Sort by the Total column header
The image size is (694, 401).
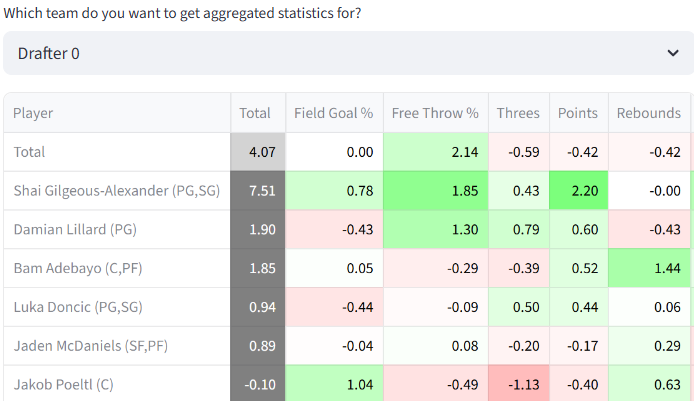pos(255,113)
